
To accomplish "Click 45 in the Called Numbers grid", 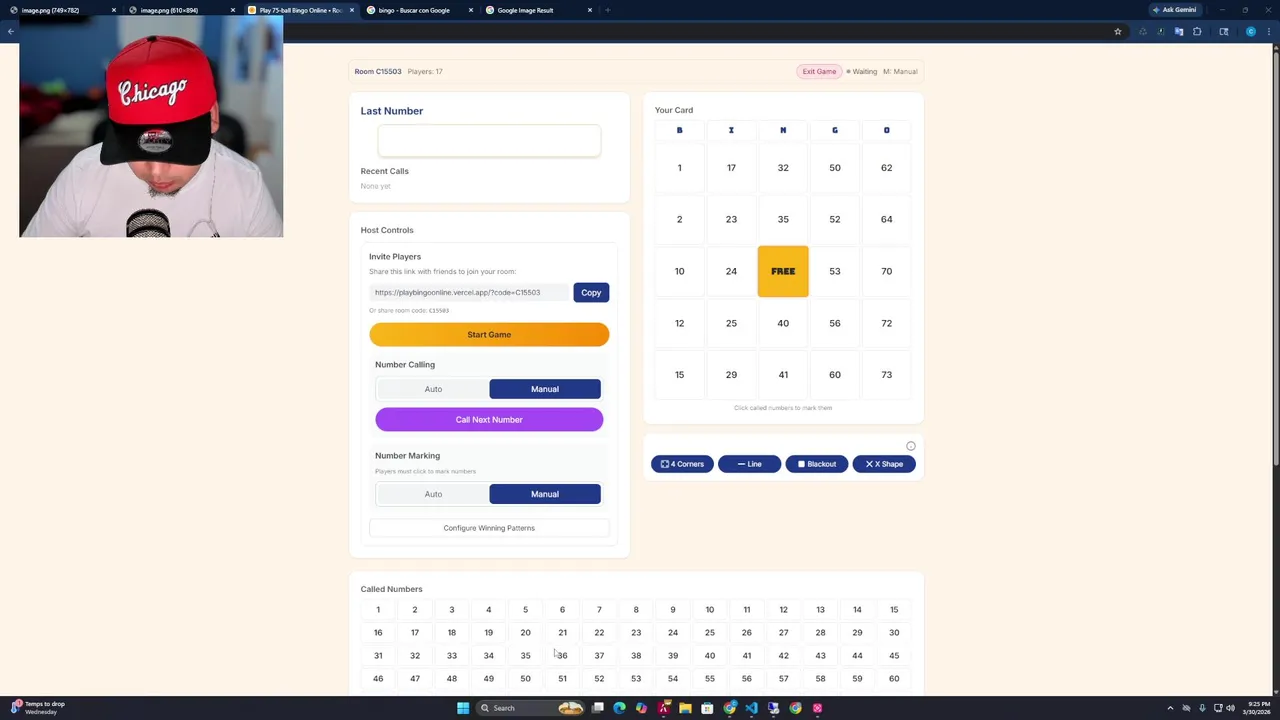I will 894,656.
